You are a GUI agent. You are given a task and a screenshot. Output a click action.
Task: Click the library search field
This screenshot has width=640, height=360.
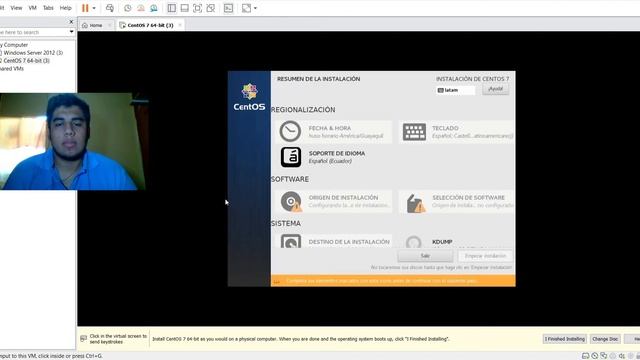pyautogui.click(x=34, y=32)
